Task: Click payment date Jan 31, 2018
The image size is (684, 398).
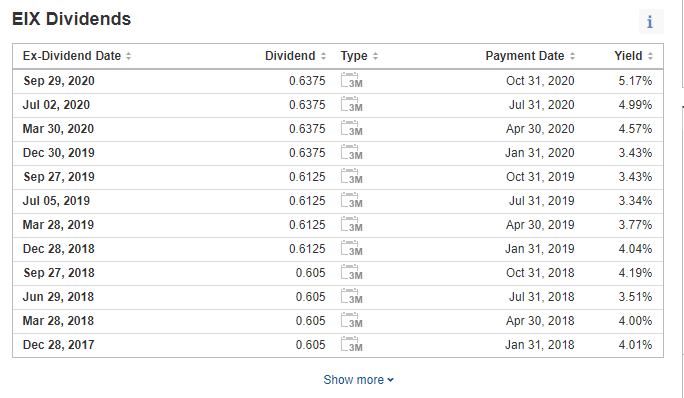Action: [540, 345]
